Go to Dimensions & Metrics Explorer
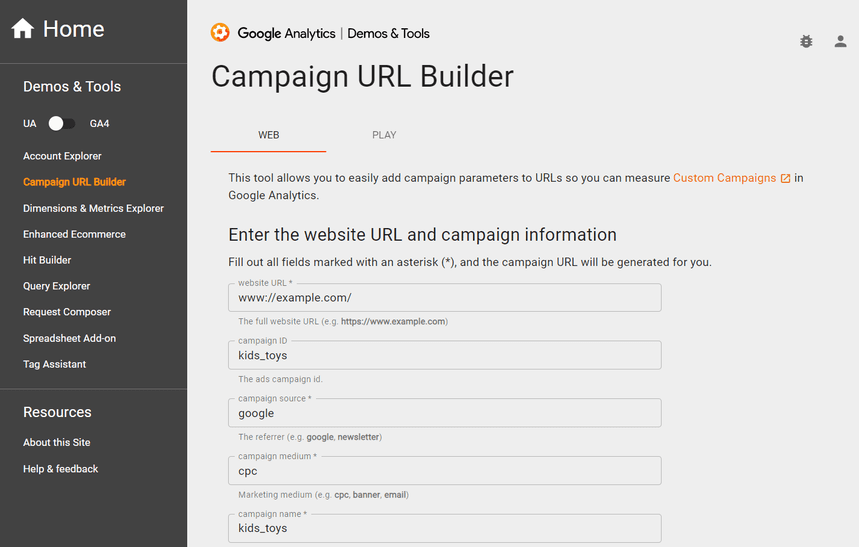 (x=93, y=208)
